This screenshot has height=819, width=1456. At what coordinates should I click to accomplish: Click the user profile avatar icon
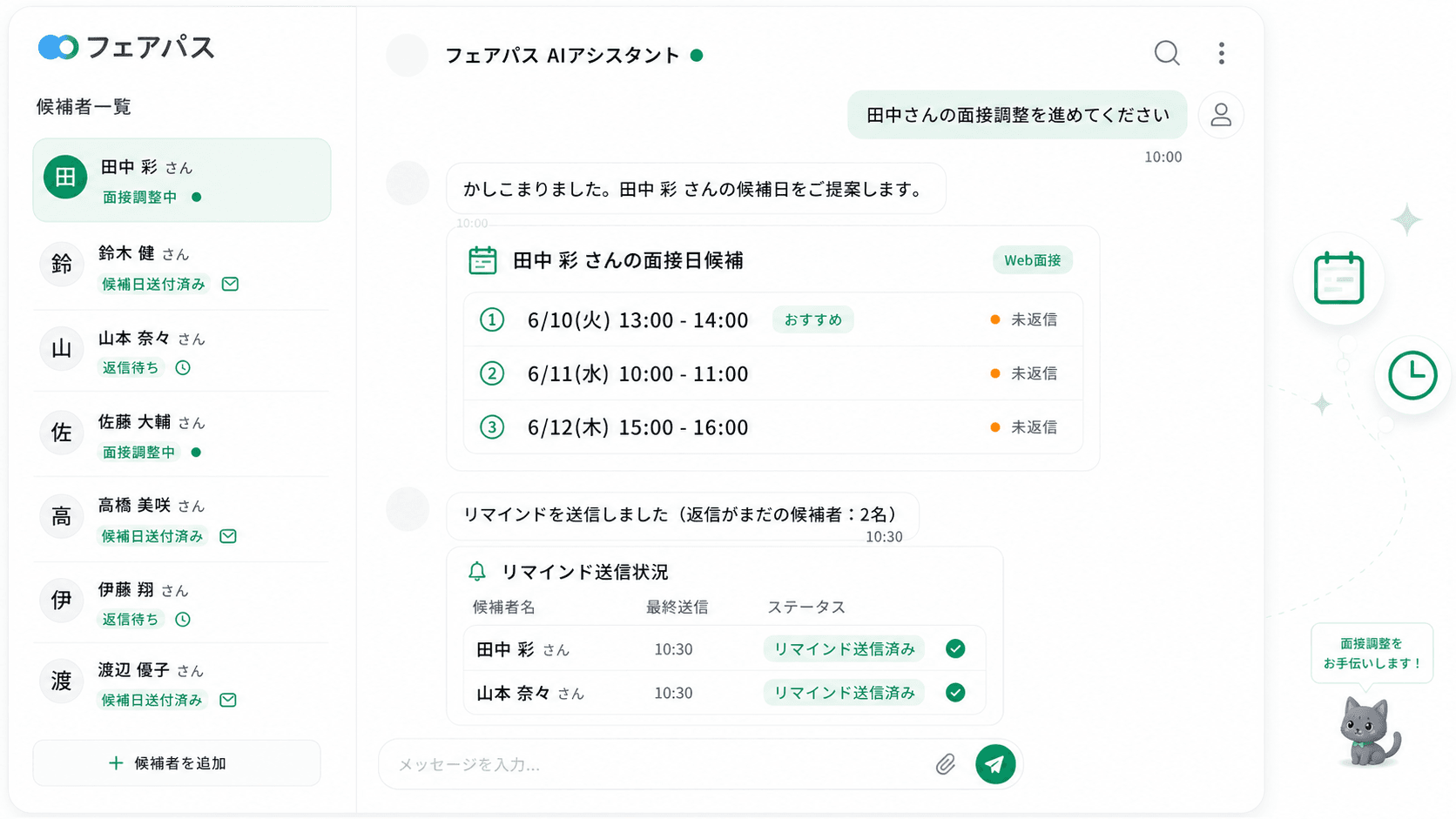pos(1221,115)
